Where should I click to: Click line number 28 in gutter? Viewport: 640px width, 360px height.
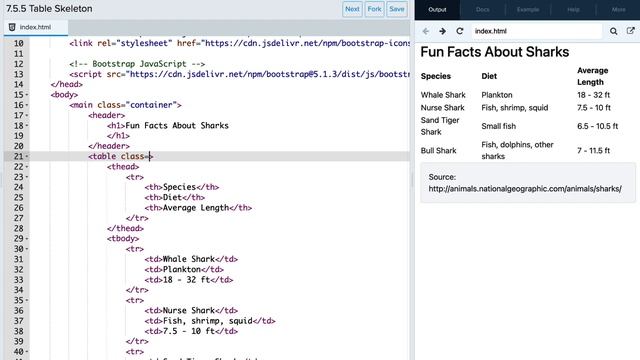click(x=18, y=229)
